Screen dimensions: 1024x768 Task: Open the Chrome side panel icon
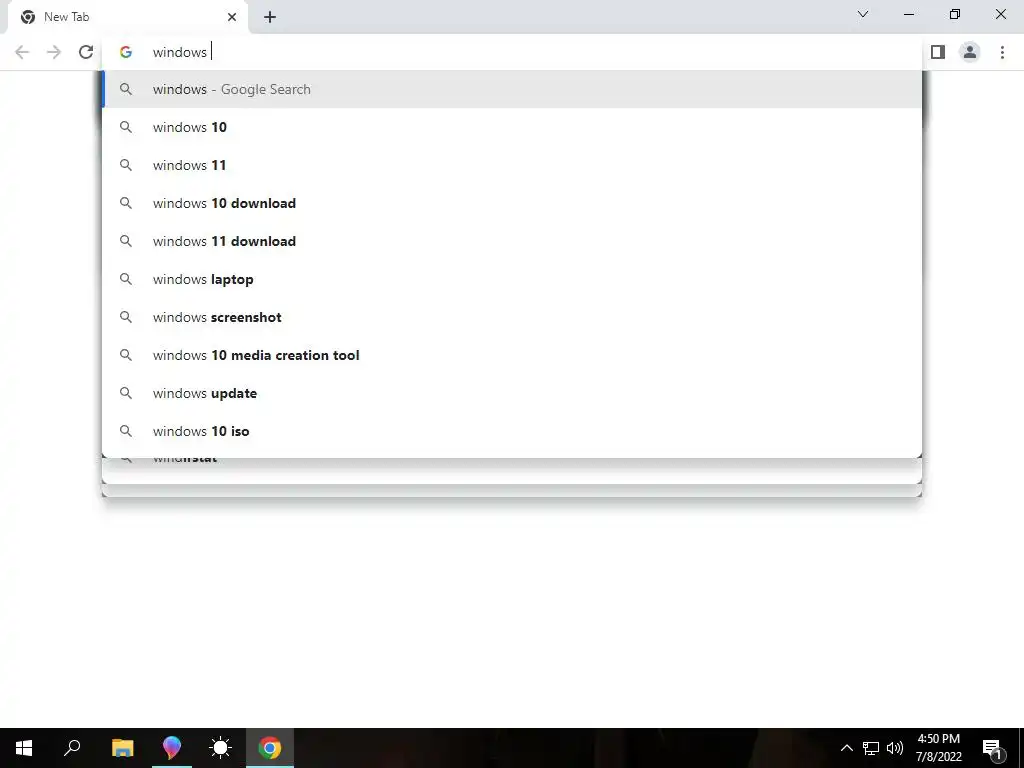pyautogui.click(x=938, y=52)
